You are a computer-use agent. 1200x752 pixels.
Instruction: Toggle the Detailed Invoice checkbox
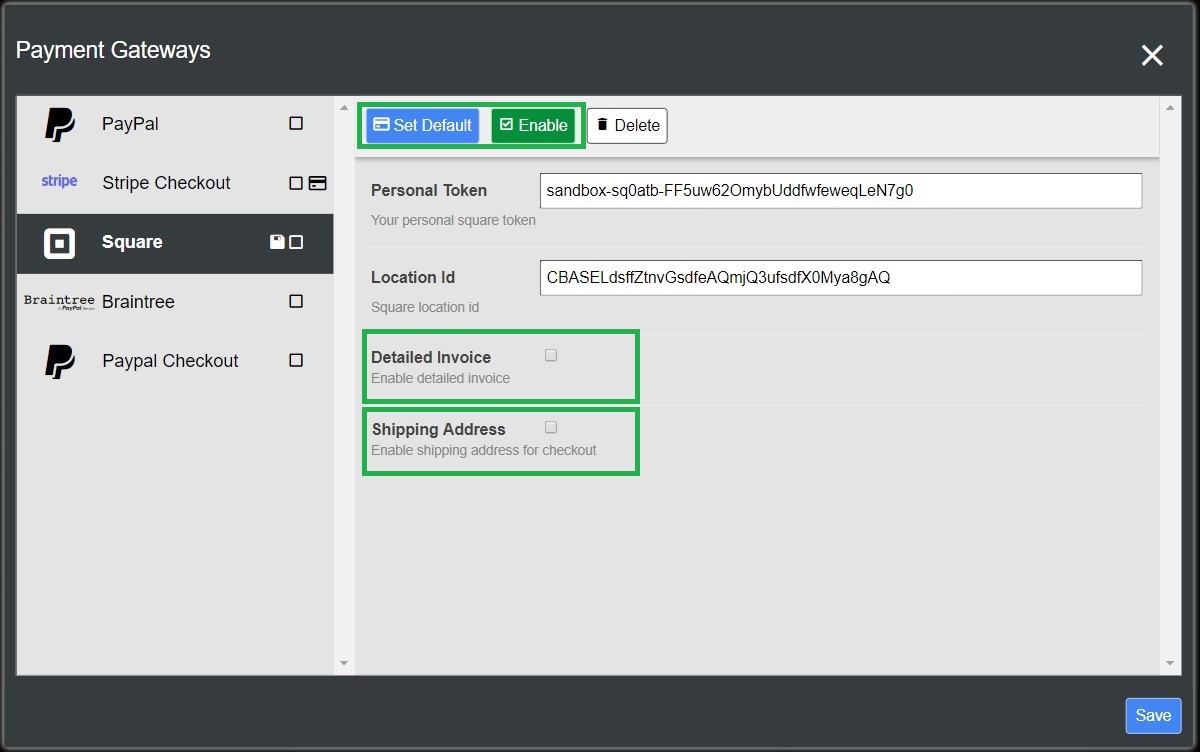pyautogui.click(x=551, y=355)
